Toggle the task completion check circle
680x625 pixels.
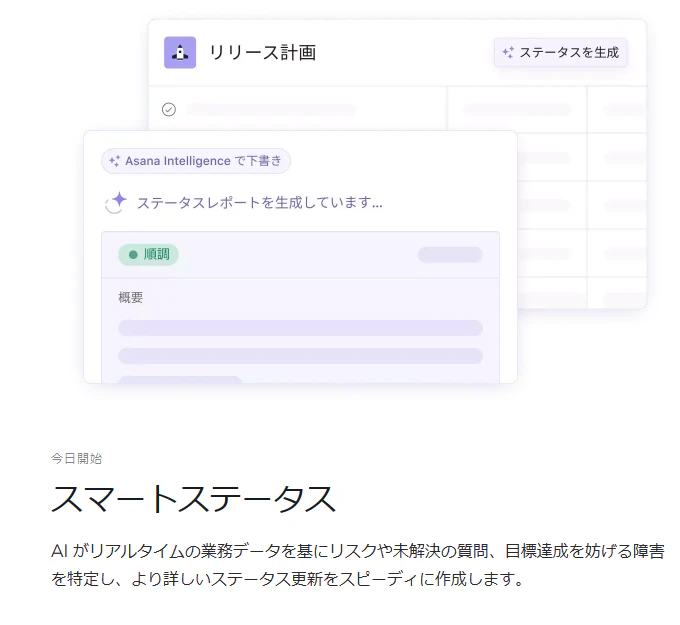pyautogui.click(x=169, y=109)
